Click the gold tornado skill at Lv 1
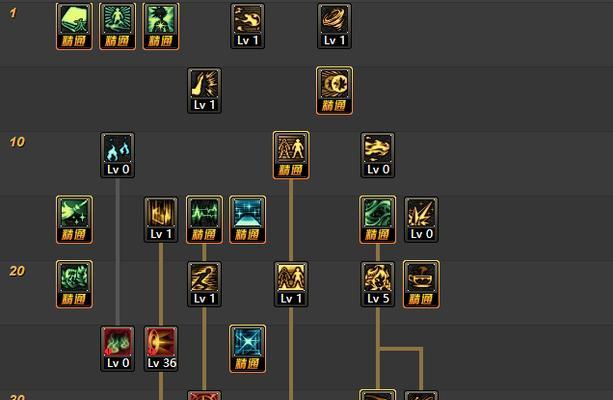This screenshot has height=400, width=613. tap(334, 26)
